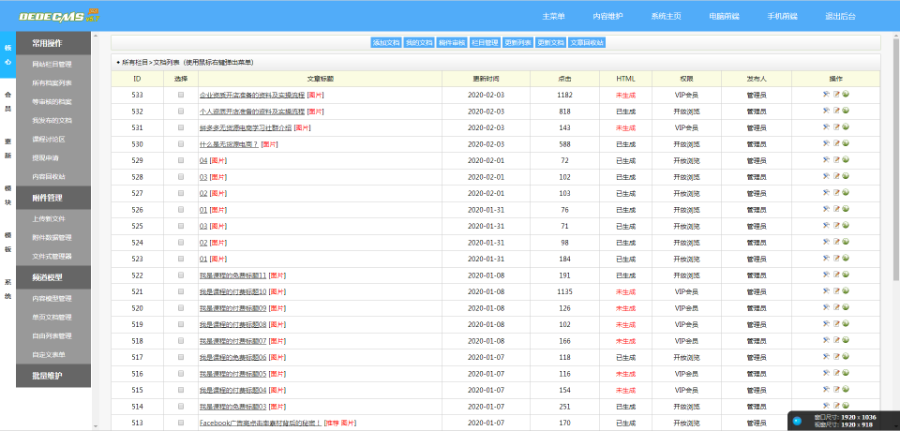Click the edit icon for article 521
This screenshot has height=431, width=900.
click(x=836, y=291)
